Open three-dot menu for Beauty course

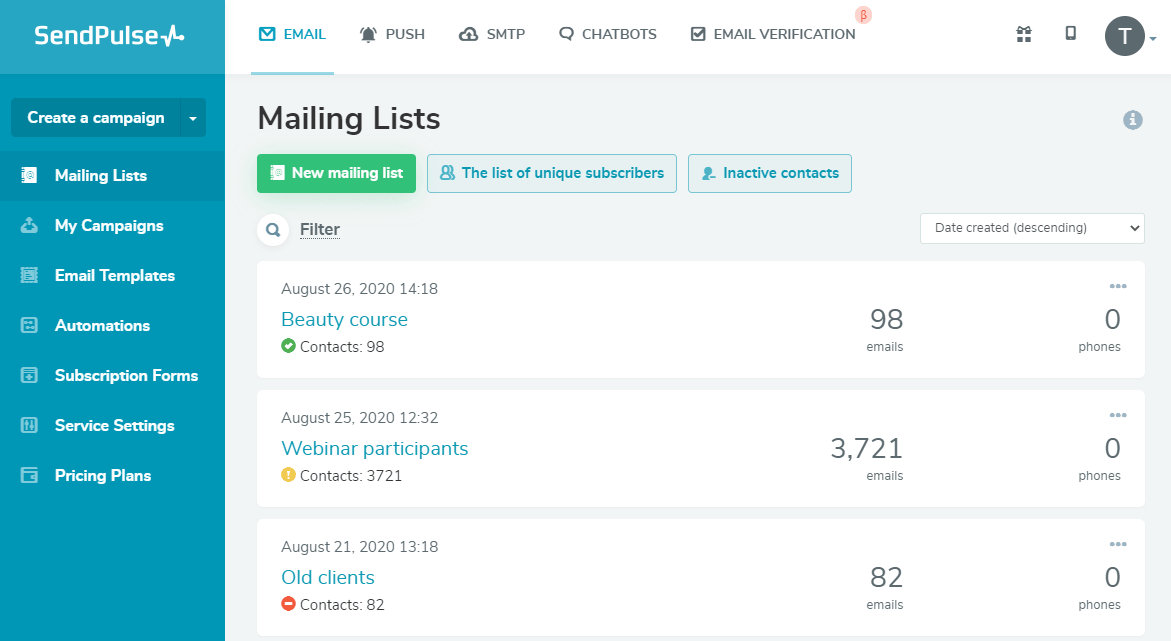(1117, 287)
